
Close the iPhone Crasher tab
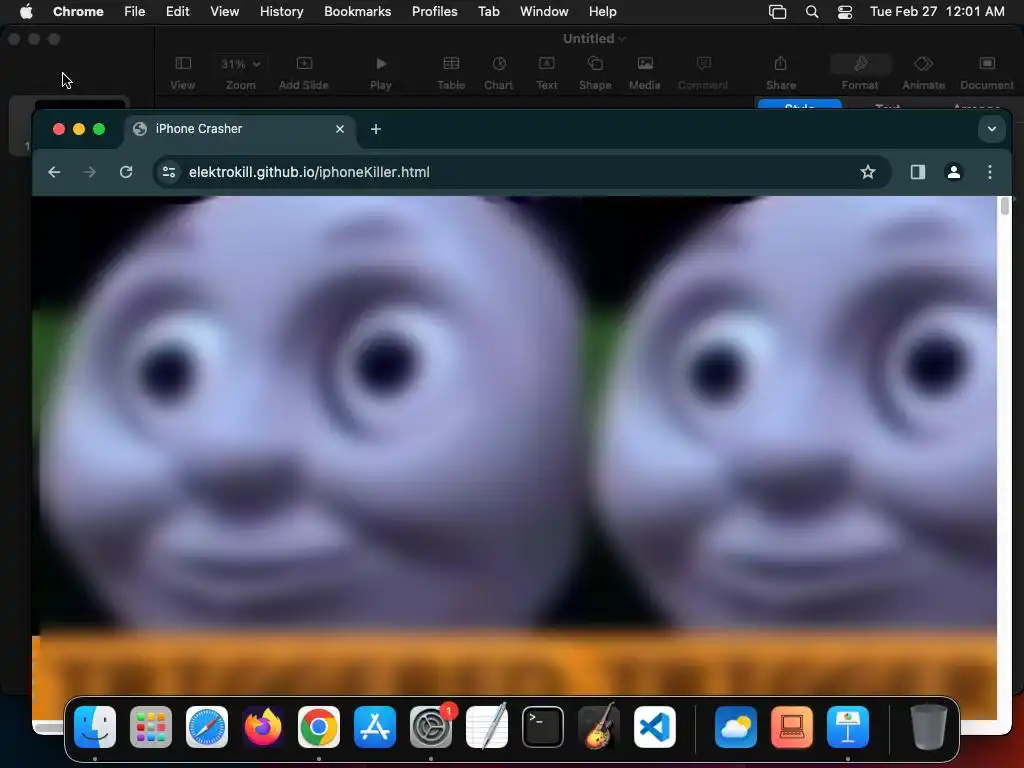[340, 129]
